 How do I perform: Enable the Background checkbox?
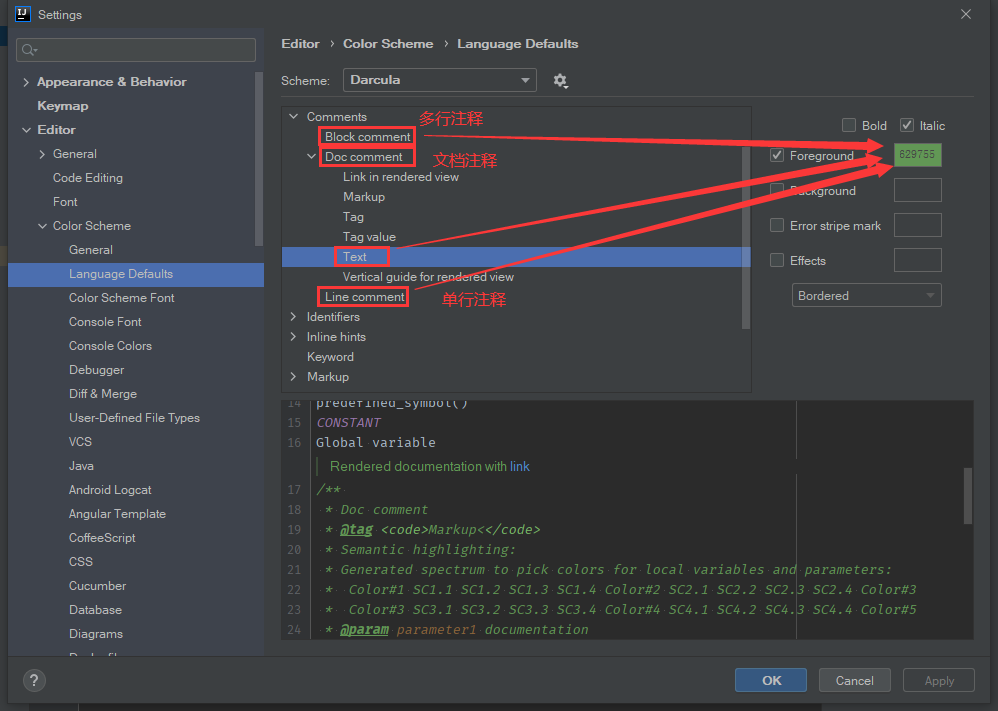(x=777, y=190)
